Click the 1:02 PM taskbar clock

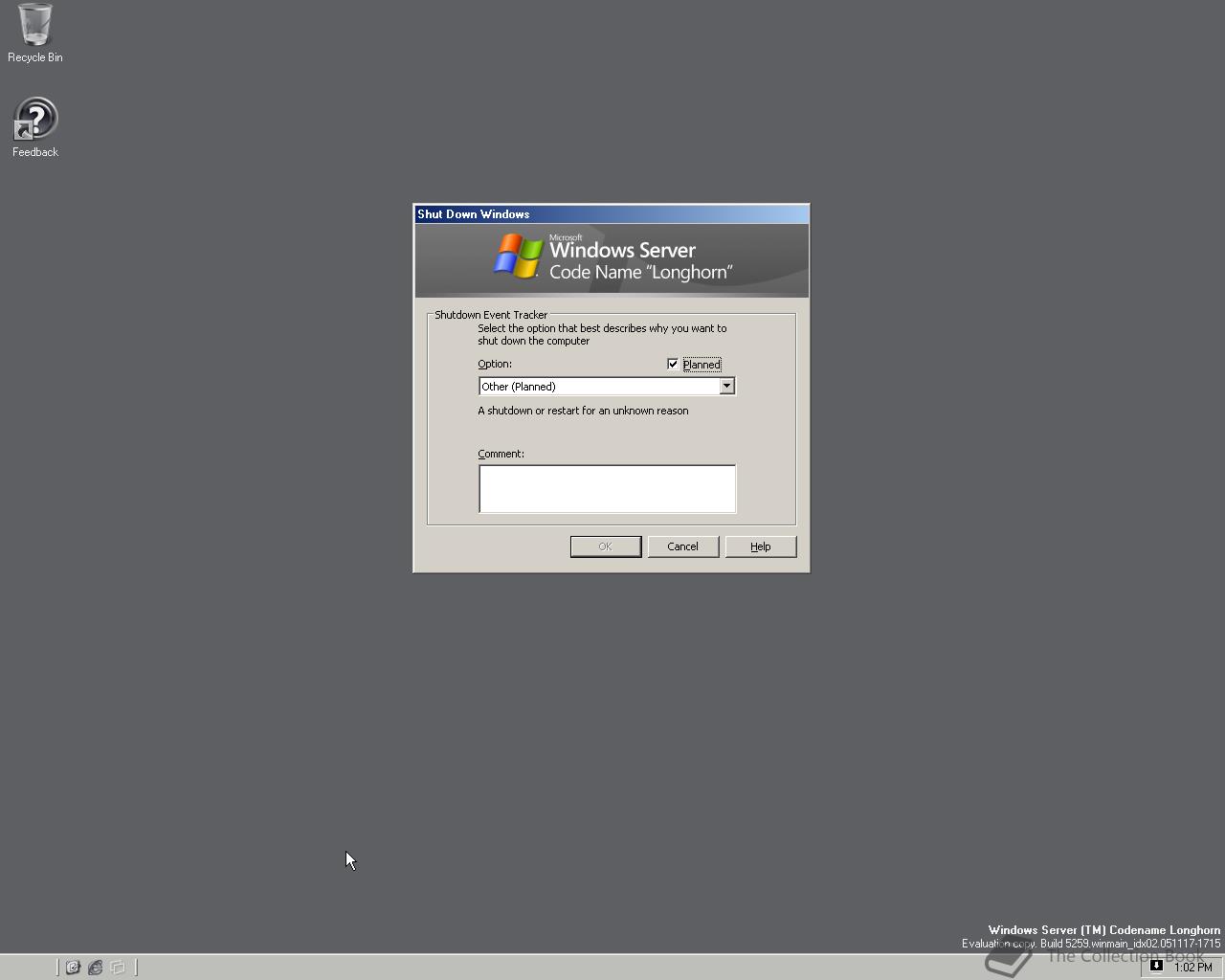pyautogui.click(x=1192, y=968)
